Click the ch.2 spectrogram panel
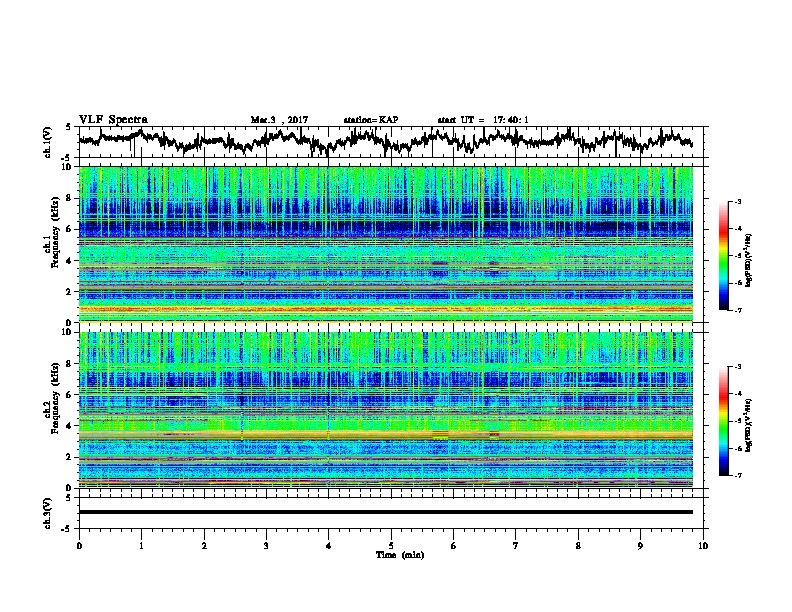The height and width of the screenshot is (612, 792). (386, 410)
